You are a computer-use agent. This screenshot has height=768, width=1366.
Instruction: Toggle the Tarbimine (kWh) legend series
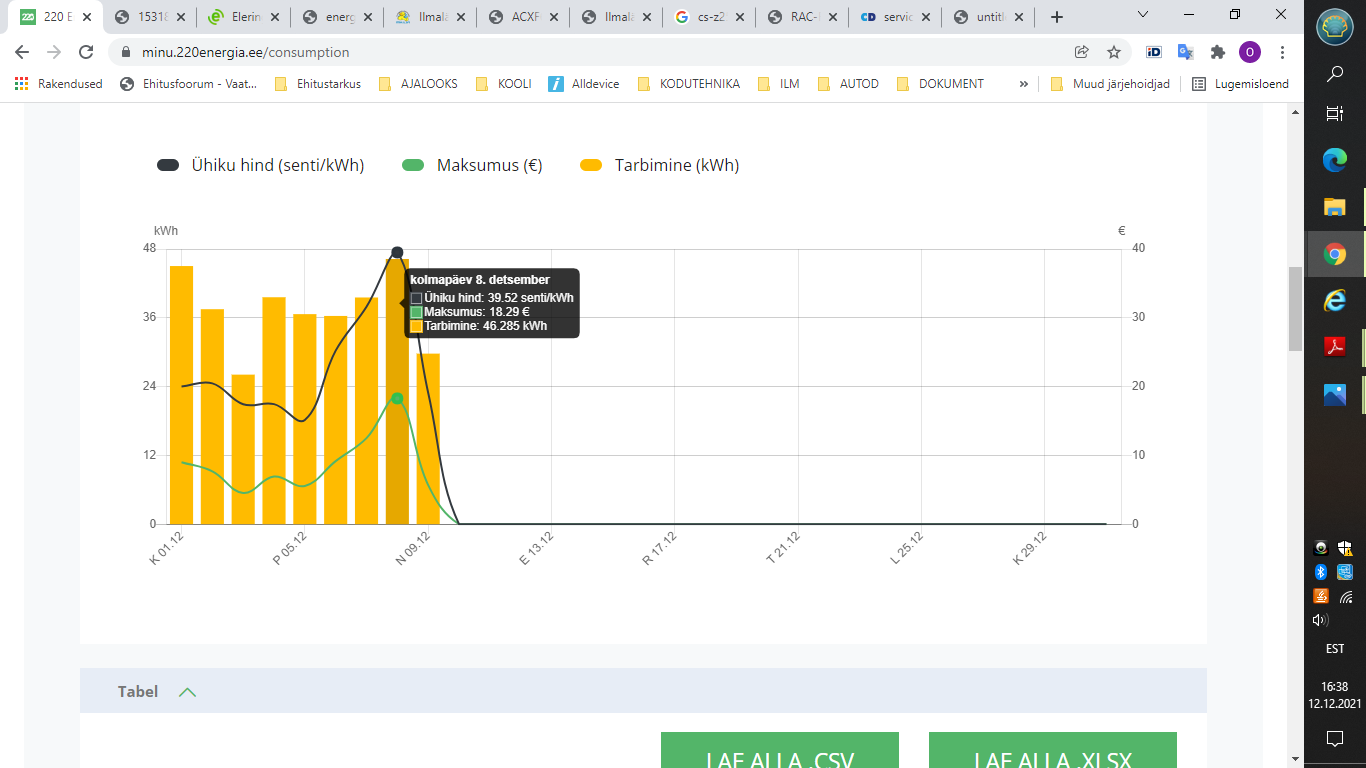660,165
